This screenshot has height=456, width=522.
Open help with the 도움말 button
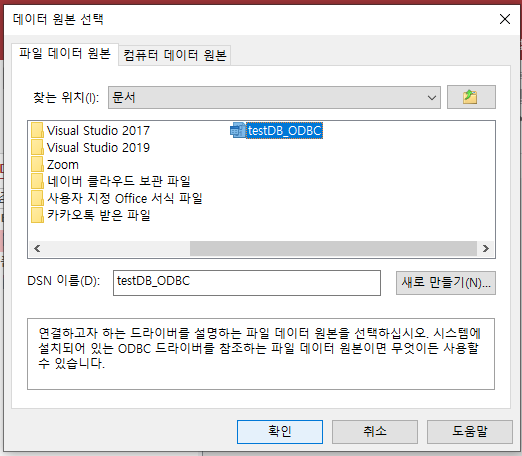470,432
